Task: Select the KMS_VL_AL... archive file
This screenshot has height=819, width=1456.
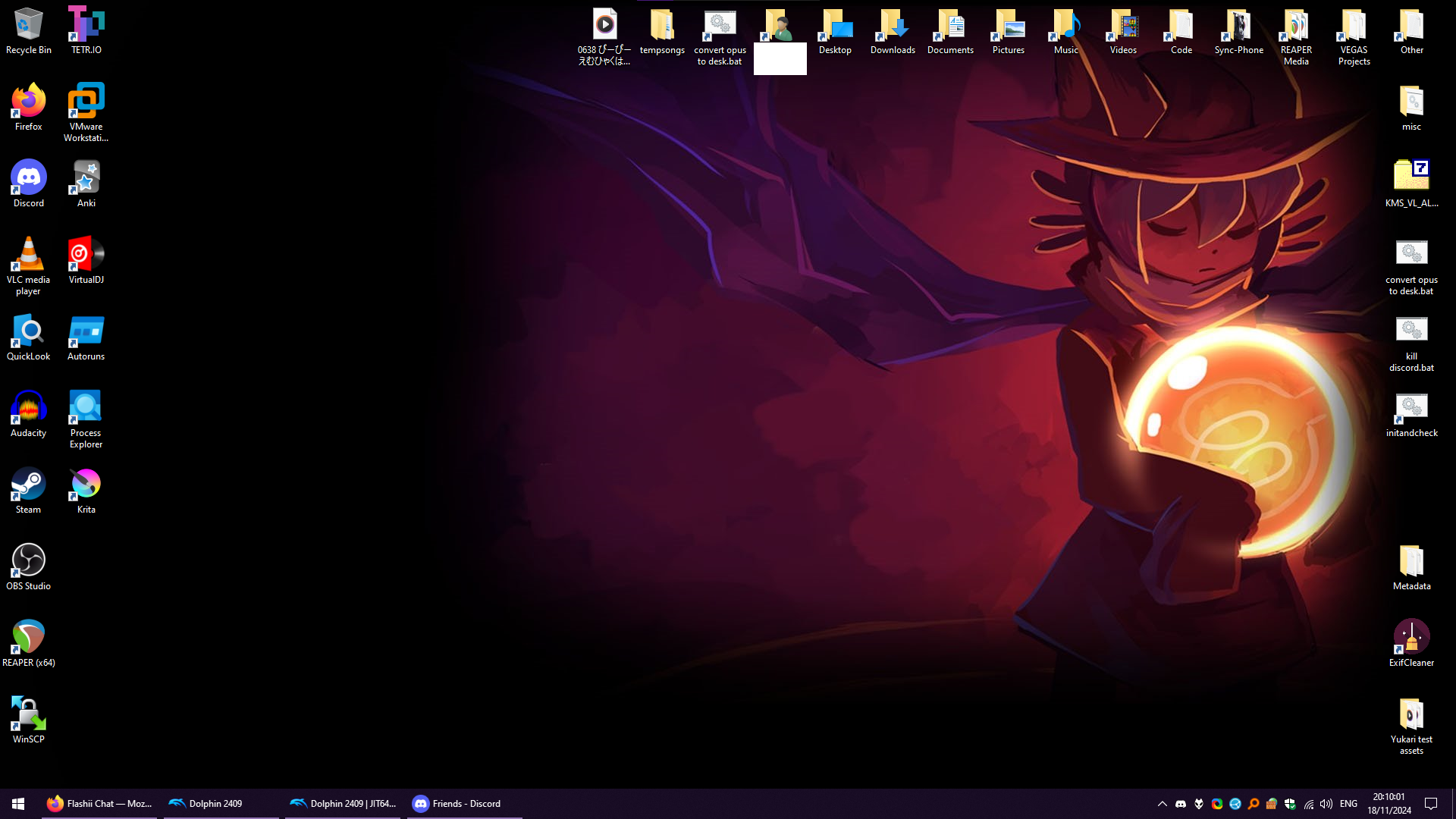Action: (x=1411, y=184)
